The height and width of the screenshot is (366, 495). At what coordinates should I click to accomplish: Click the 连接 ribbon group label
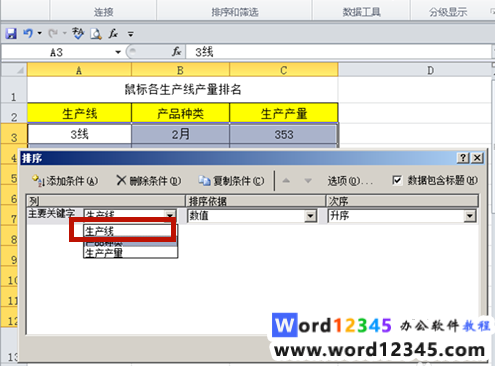point(104,12)
